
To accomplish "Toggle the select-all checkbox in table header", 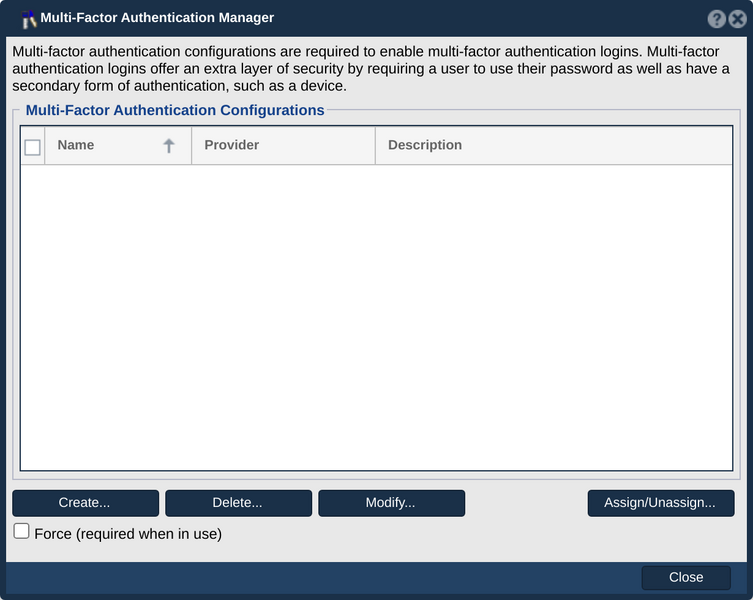I will [32, 147].
